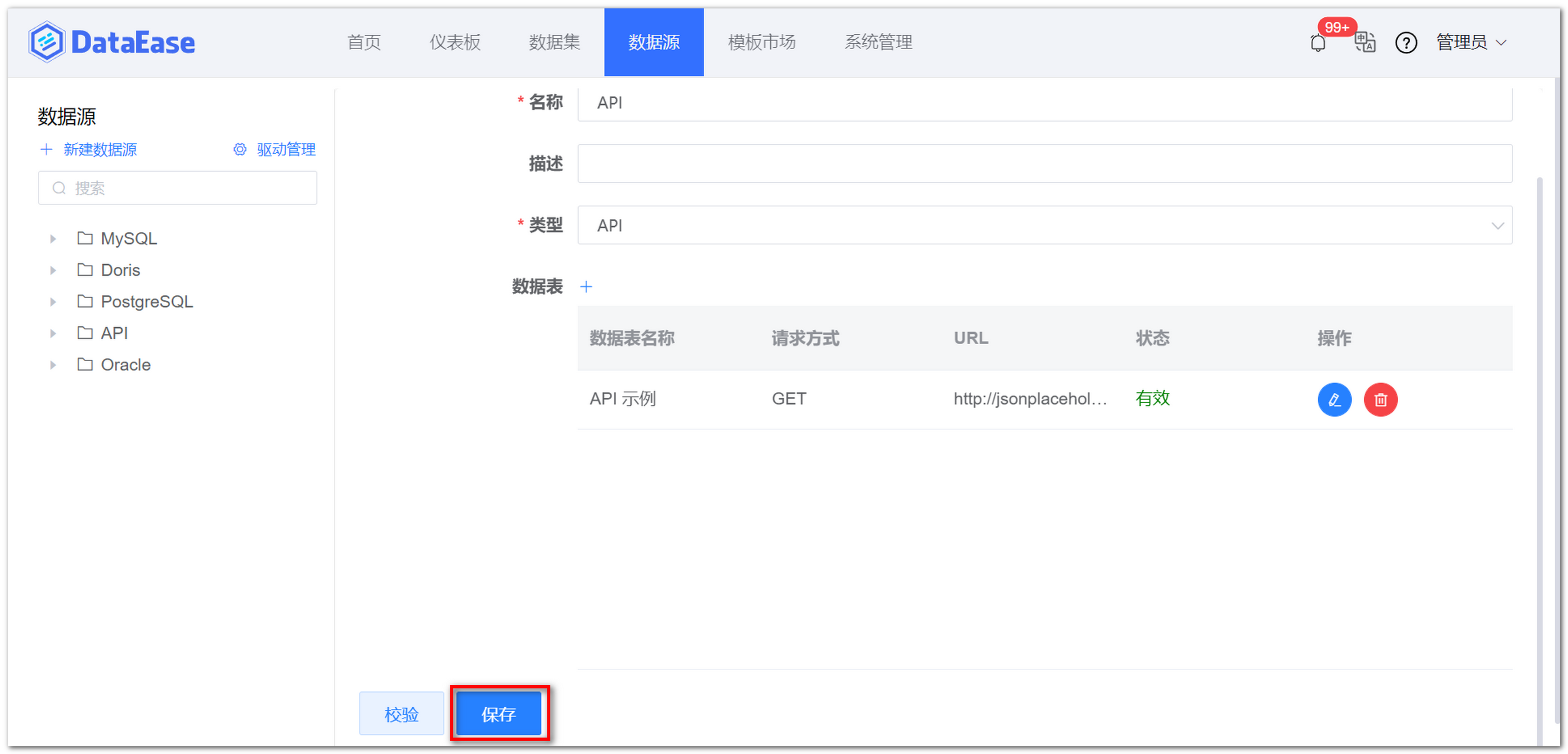The width and height of the screenshot is (1568, 754).
Task: Expand the PostgreSQL datasource group
Action: click(x=52, y=301)
